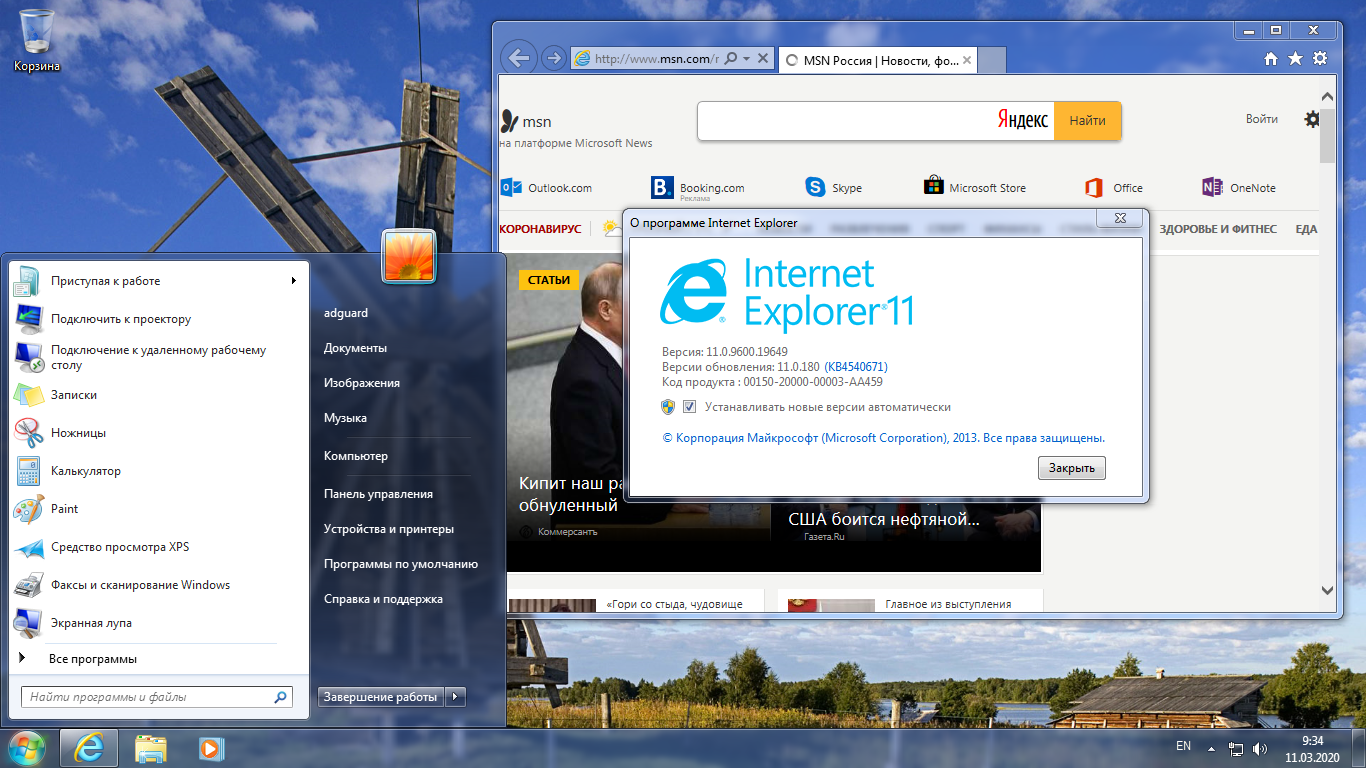Open the Skype shortcut icon
This screenshot has width=1366, height=768.
pos(815,187)
